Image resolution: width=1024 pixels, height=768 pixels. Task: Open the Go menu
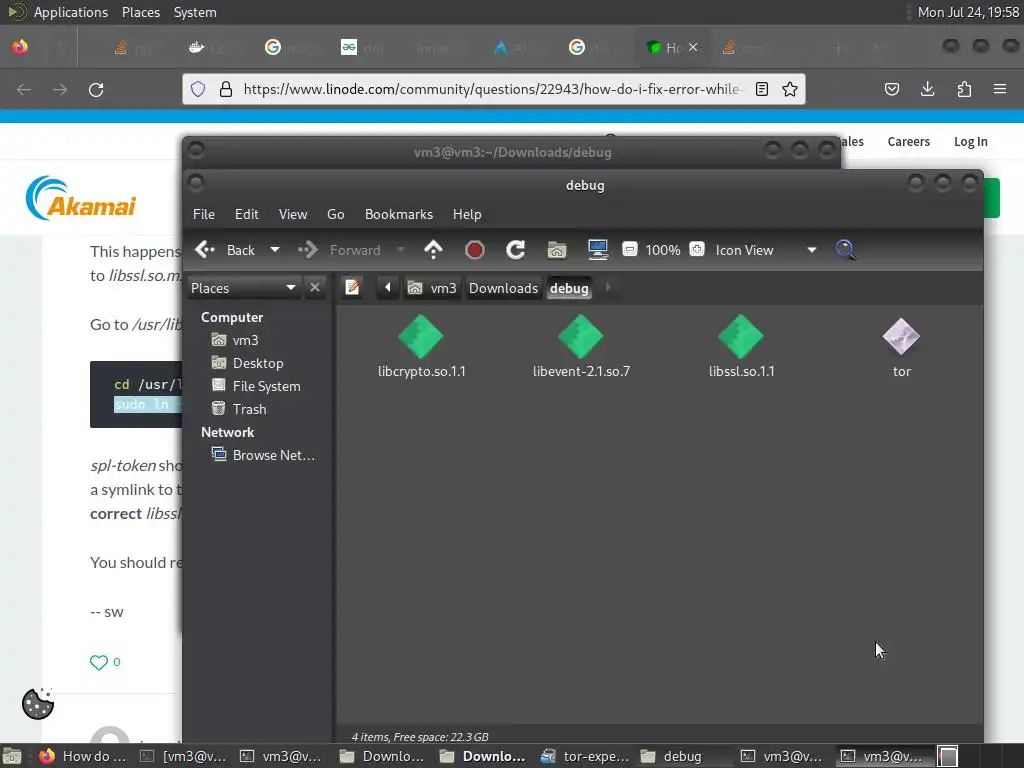336,214
